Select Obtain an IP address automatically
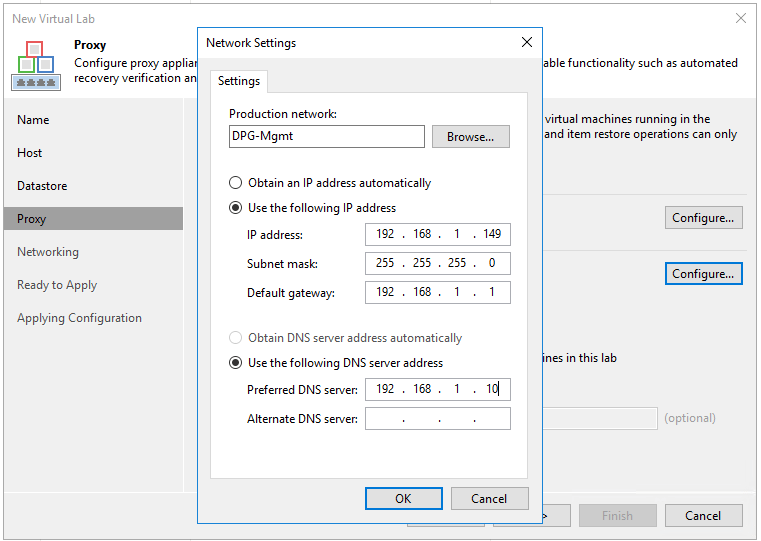Viewport: 761px width, 541px height. (236, 183)
